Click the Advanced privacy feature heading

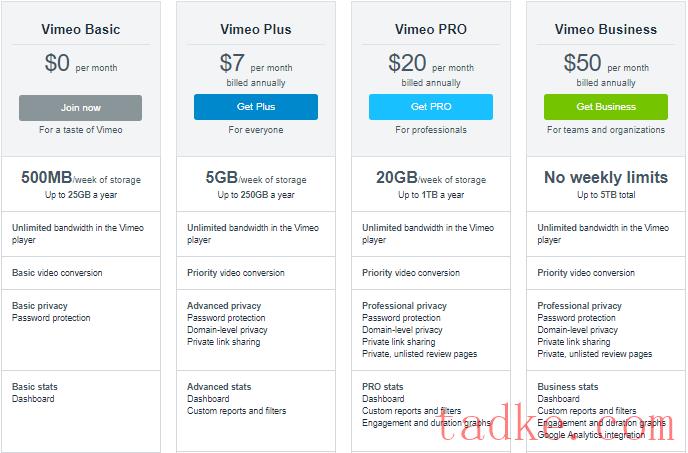(x=224, y=306)
